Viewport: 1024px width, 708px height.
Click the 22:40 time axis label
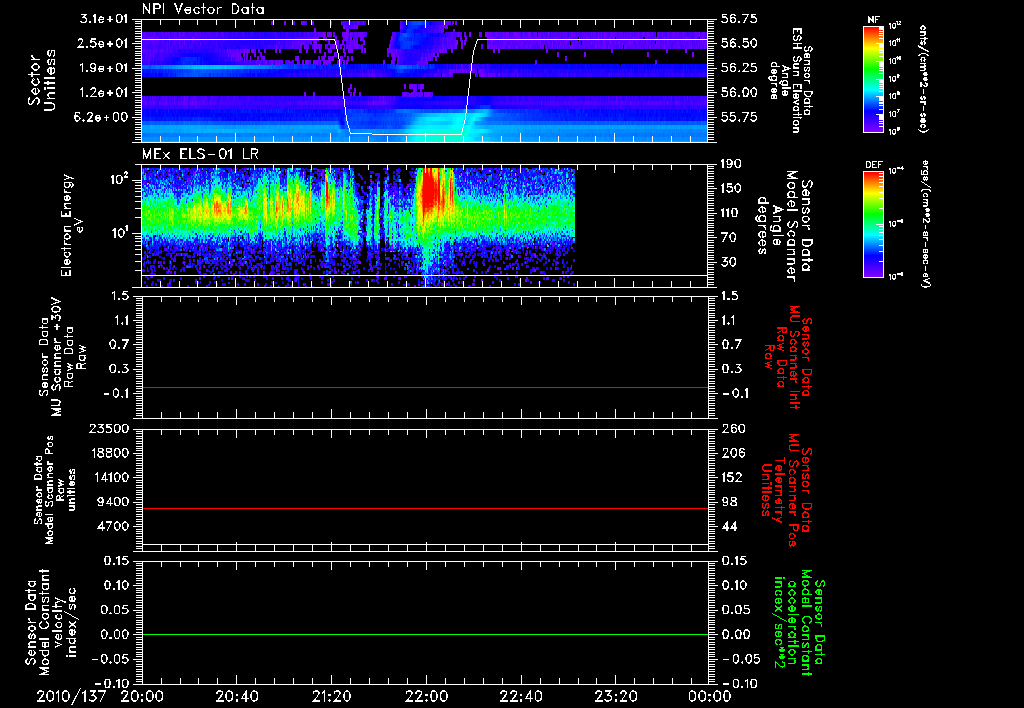(520, 696)
